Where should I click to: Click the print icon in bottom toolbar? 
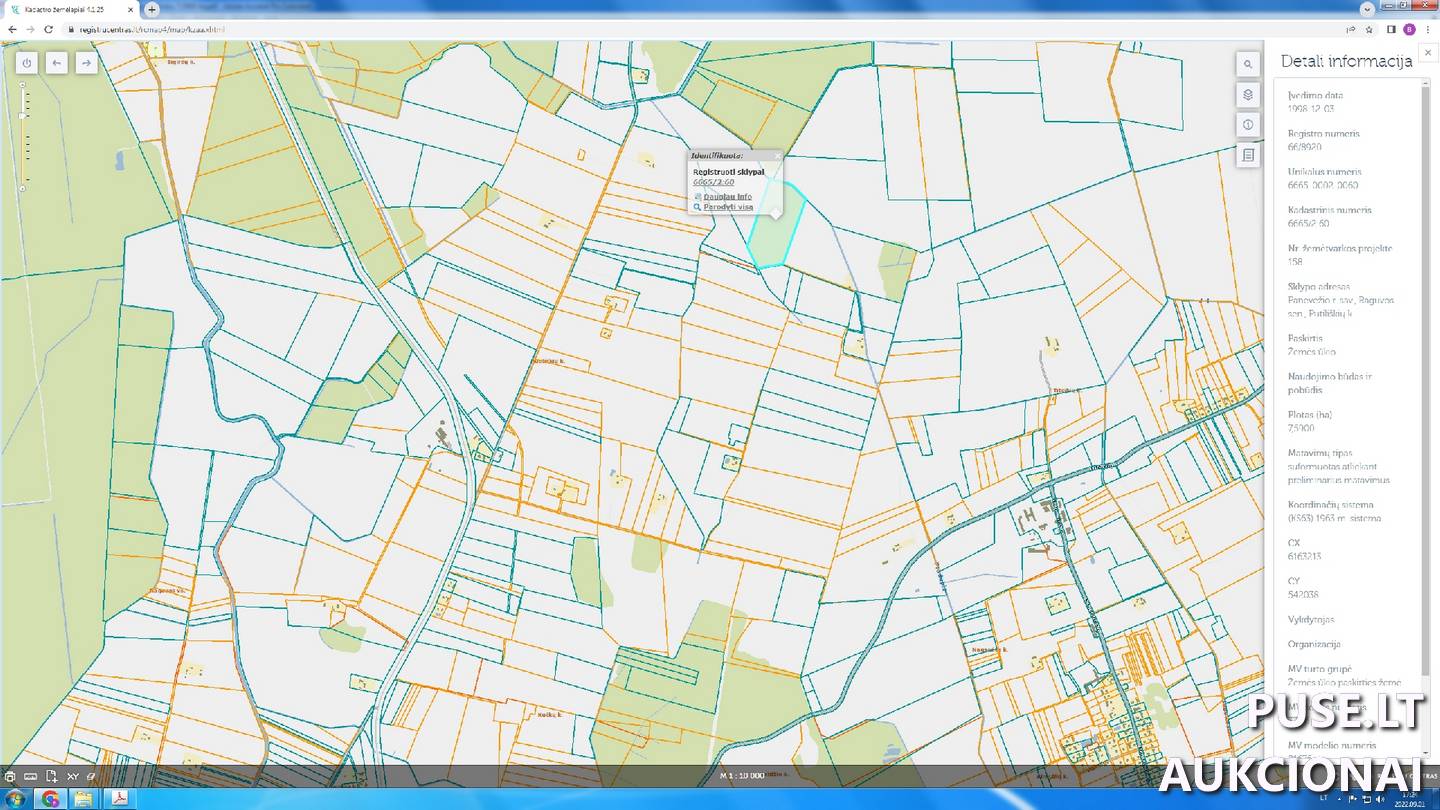coord(10,776)
